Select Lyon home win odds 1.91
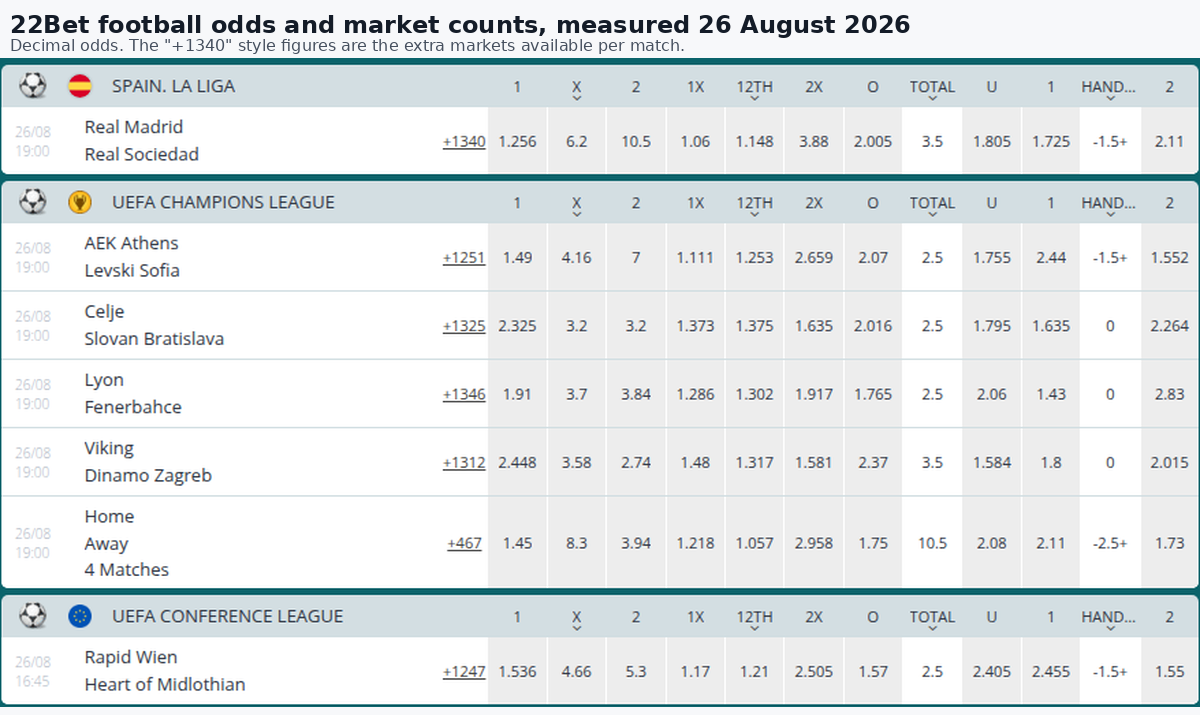 (x=517, y=394)
